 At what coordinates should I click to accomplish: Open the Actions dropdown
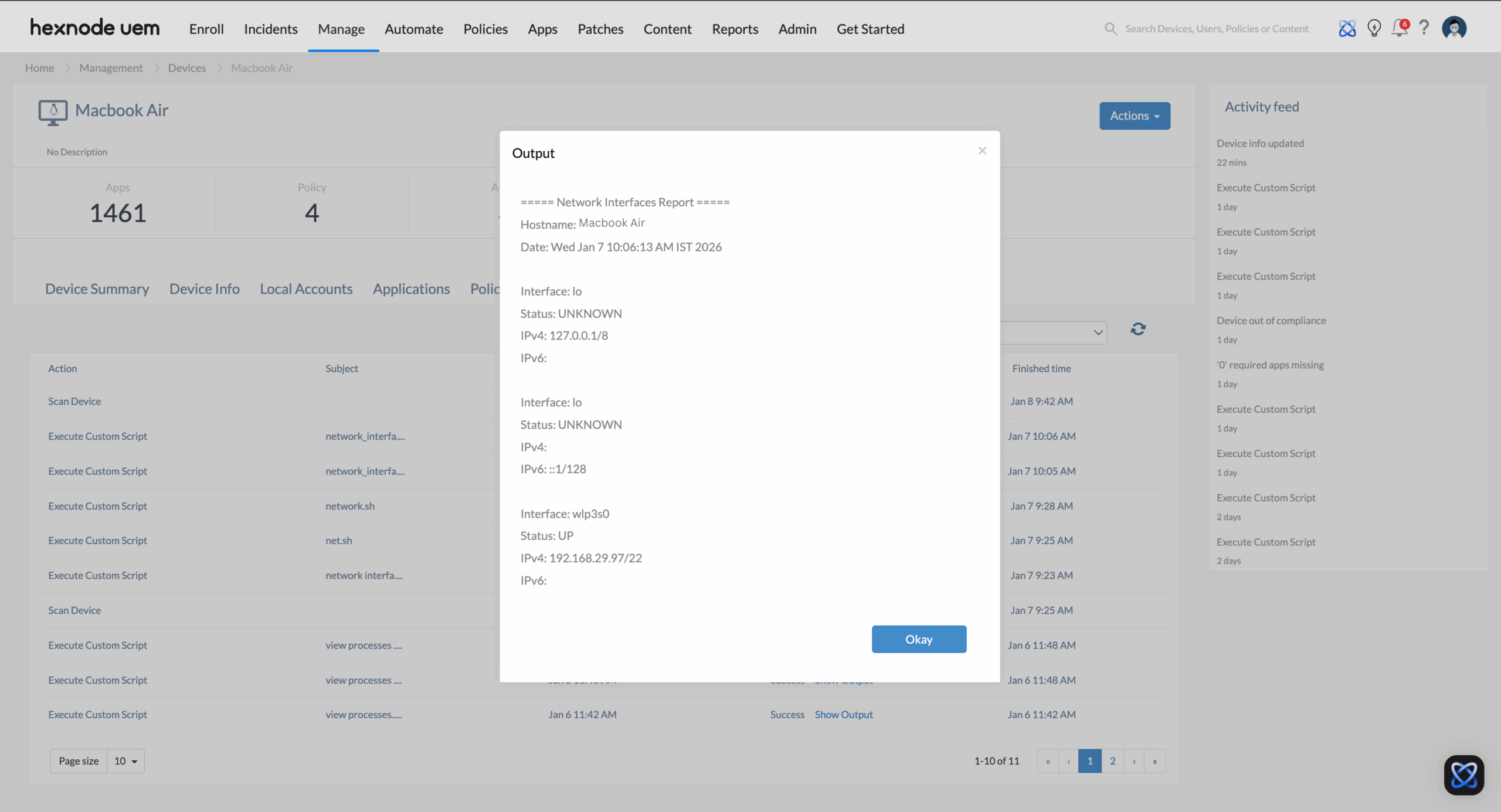pyautogui.click(x=1133, y=115)
